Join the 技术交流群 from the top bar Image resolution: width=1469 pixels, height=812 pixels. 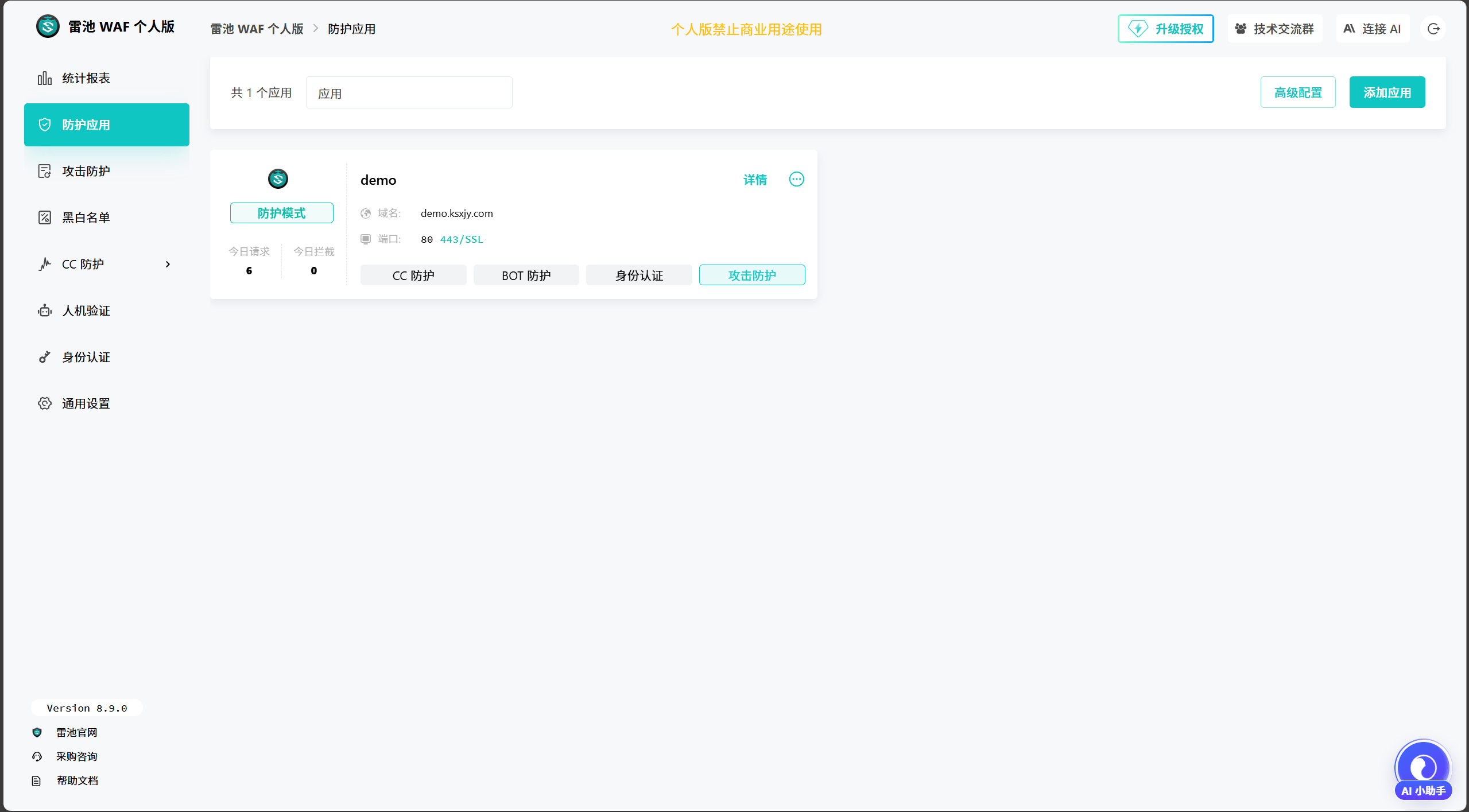(1274, 28)
